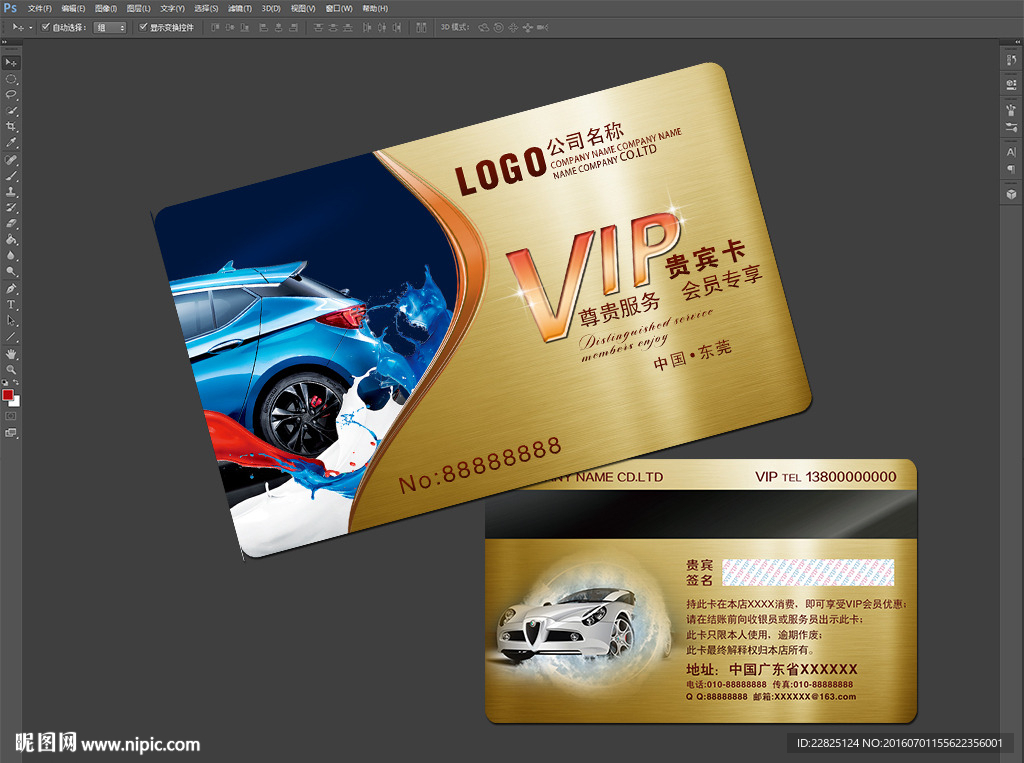Viewport: 1024px width, 763px height.
Task: Select the Eyedropper tool
Action: click(11, 143)
